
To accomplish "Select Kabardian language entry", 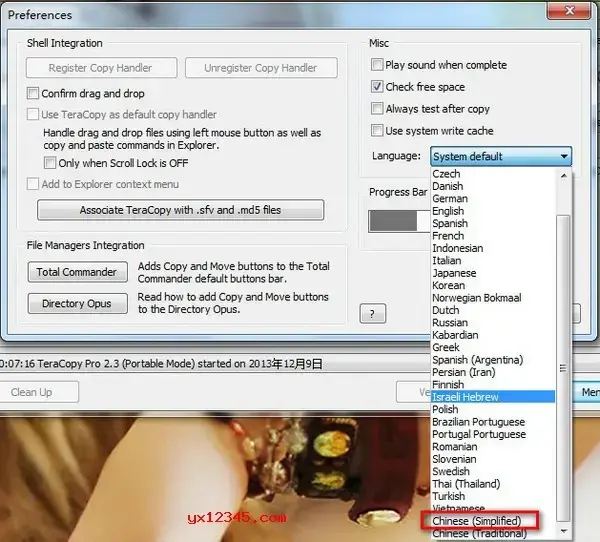I will click(x=493, y=335).
